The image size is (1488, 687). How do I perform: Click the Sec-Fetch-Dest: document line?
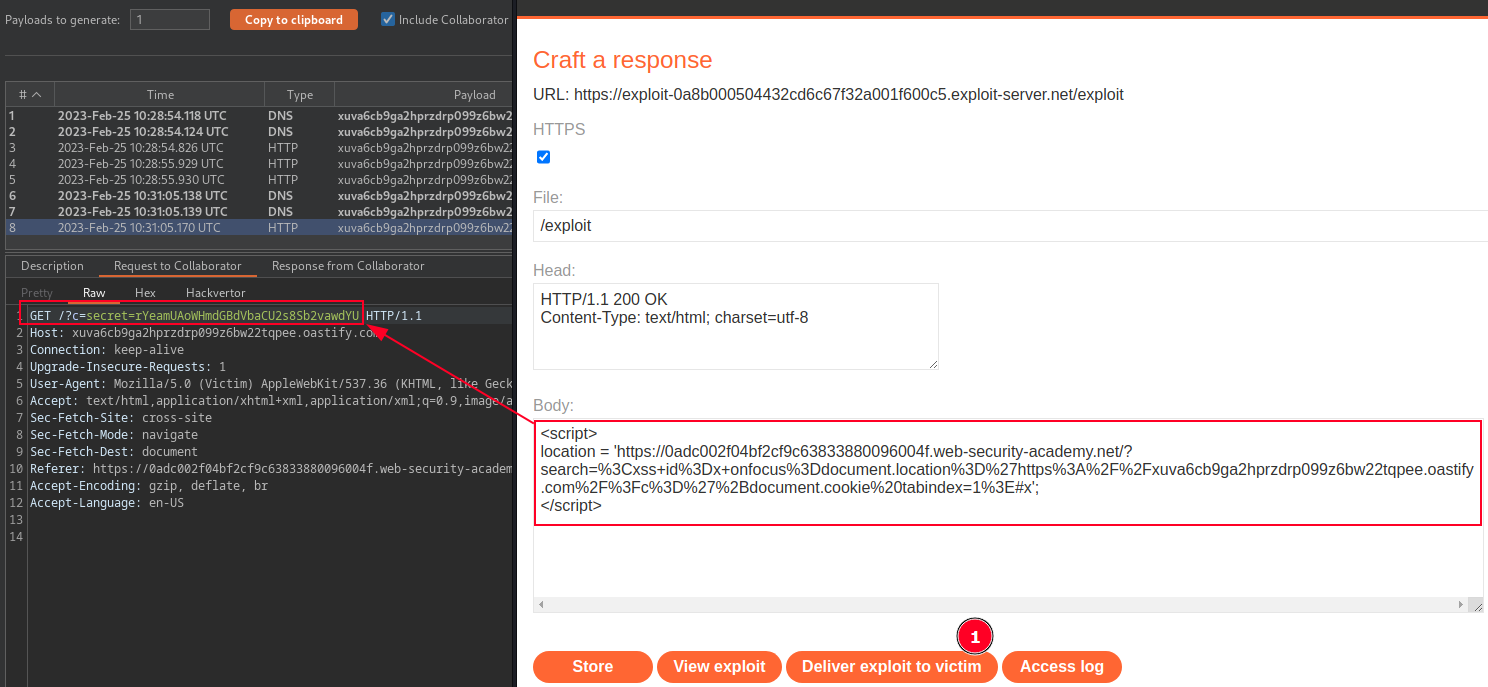(114, 452)
